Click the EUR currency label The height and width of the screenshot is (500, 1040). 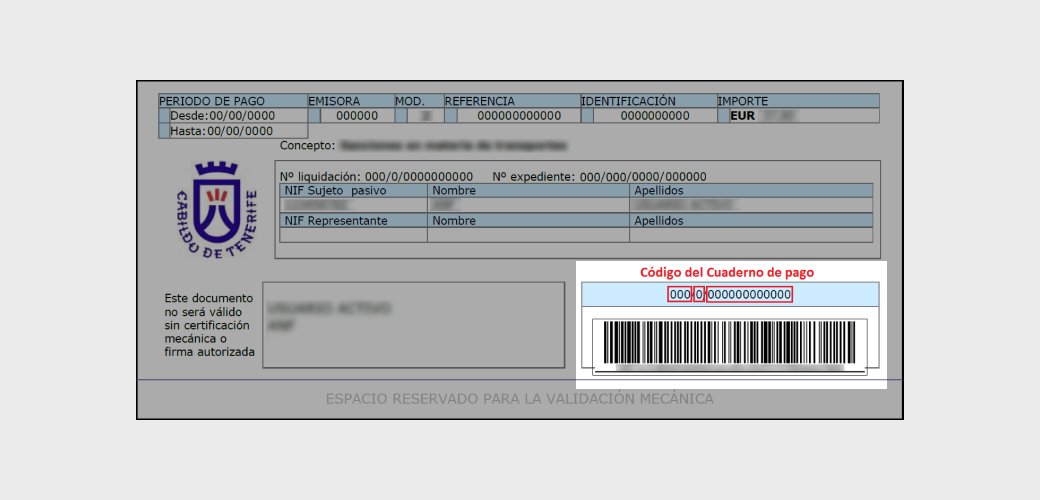pyautogui.click(x=742, y=115)
